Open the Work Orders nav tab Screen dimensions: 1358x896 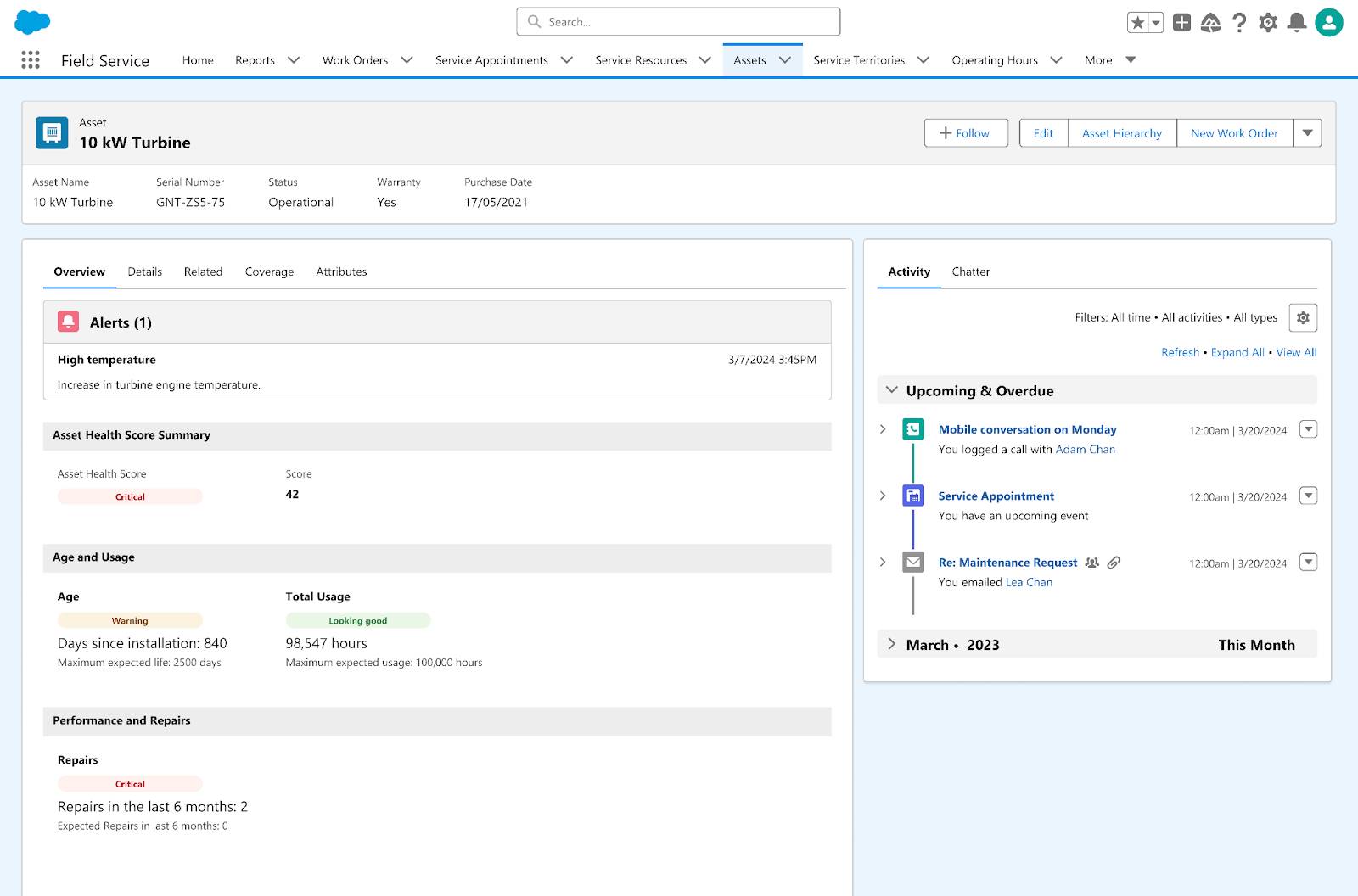(x=355, y=60)
